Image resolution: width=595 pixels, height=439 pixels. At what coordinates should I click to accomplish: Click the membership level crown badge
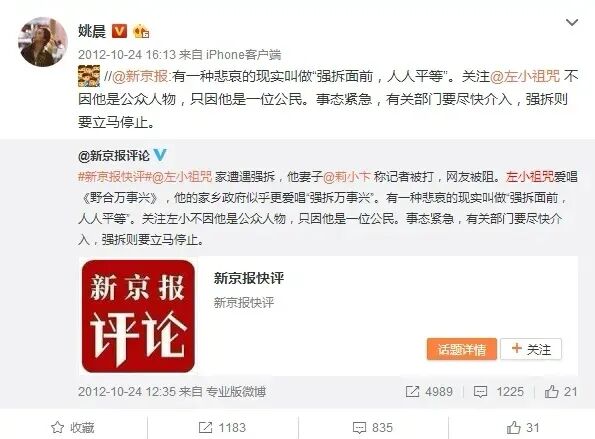[x=141, y=31]
